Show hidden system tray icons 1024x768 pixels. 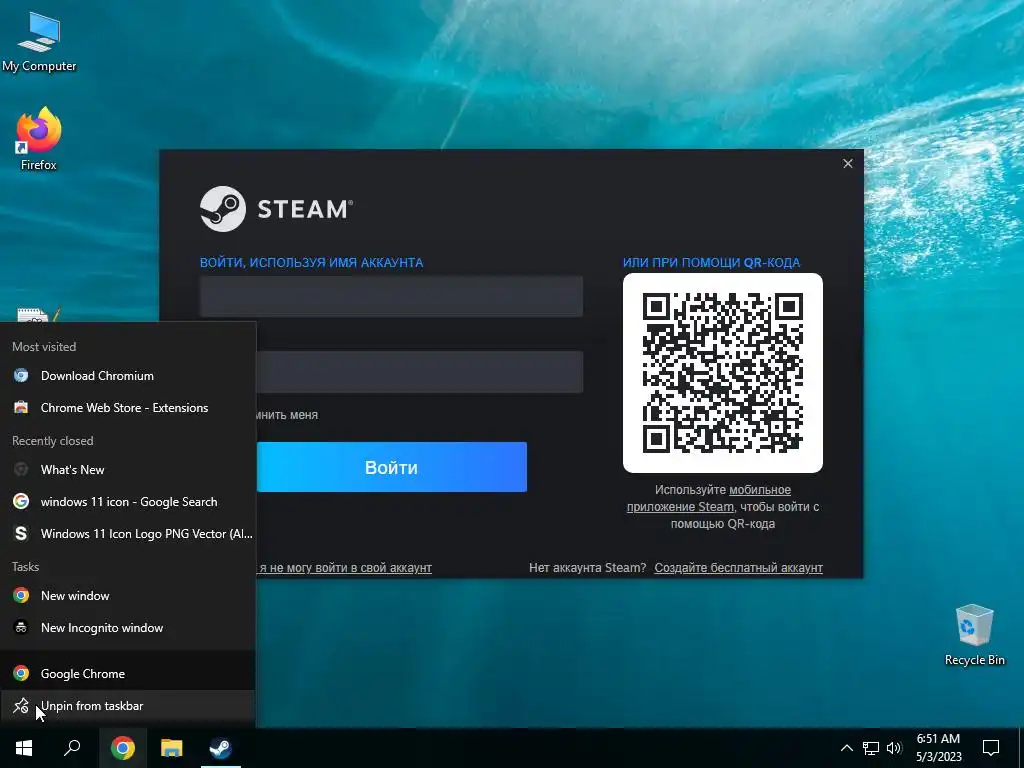(x=846, y=748)
